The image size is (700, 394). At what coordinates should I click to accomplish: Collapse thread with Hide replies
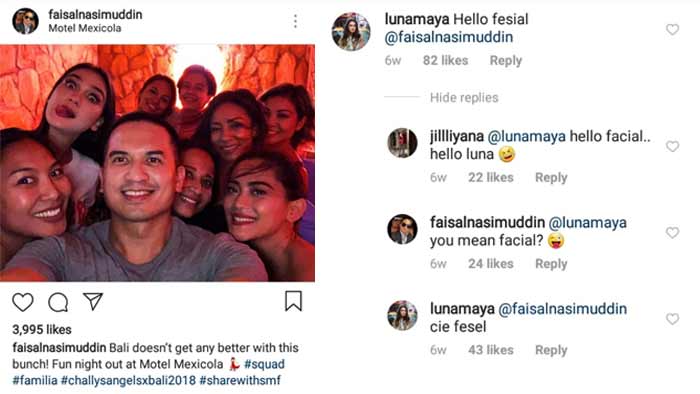click(x=464, y=97)
